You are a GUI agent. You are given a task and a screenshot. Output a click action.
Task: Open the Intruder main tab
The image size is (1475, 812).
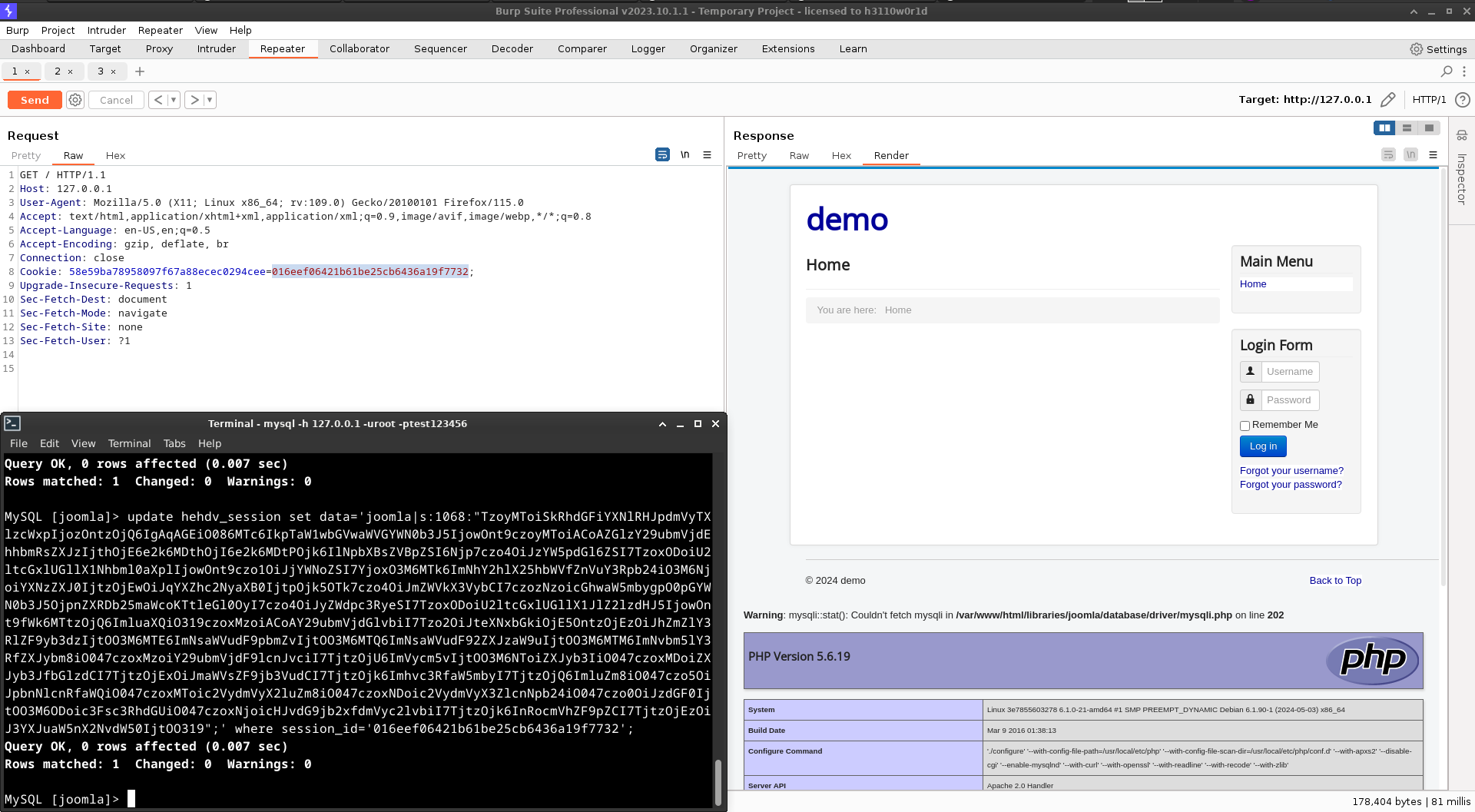coord(217,48)
